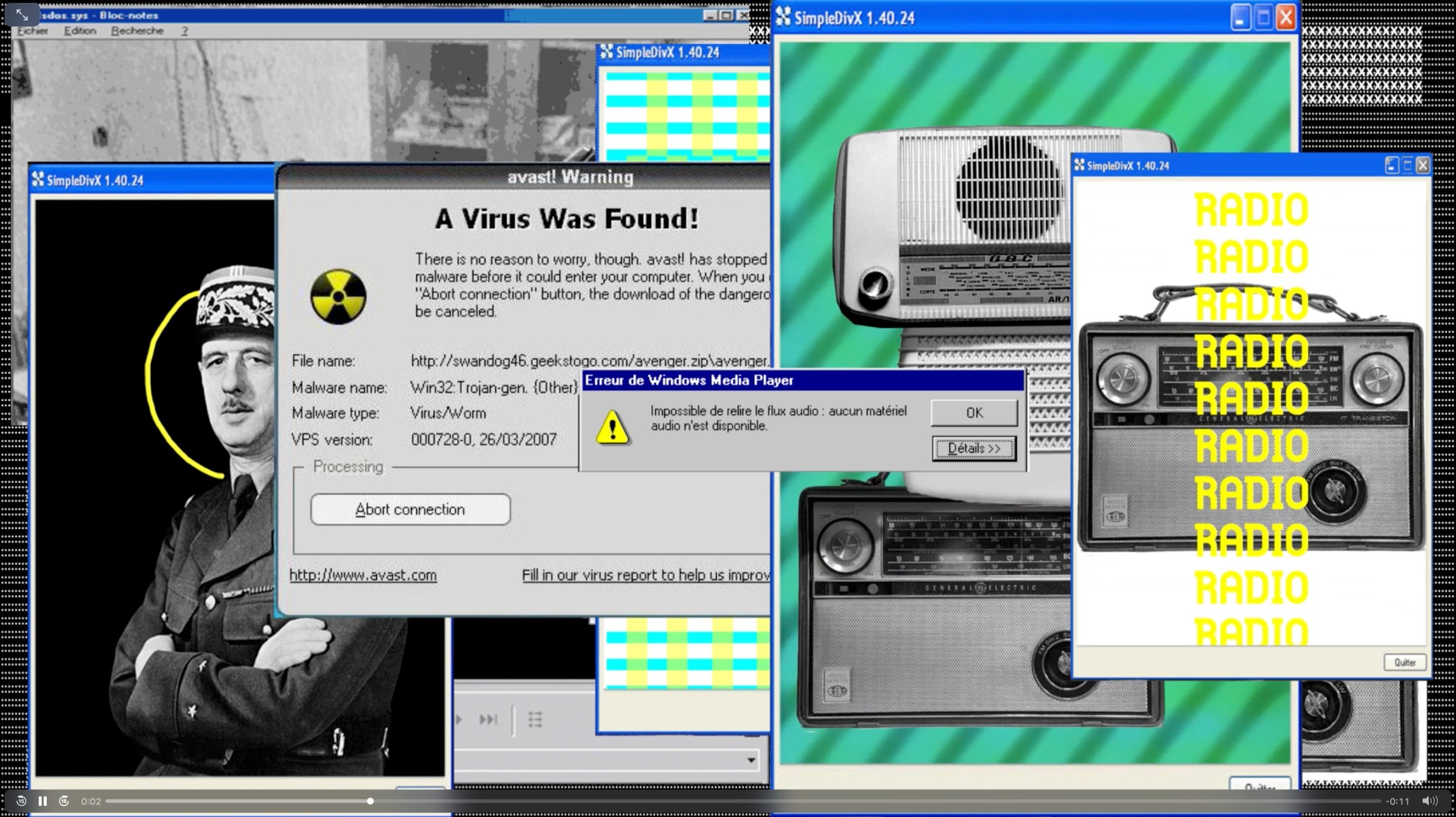Open the Edition menu in Bloc-notes
Screen dimensions: 1456x817
(x=80, y=31)
